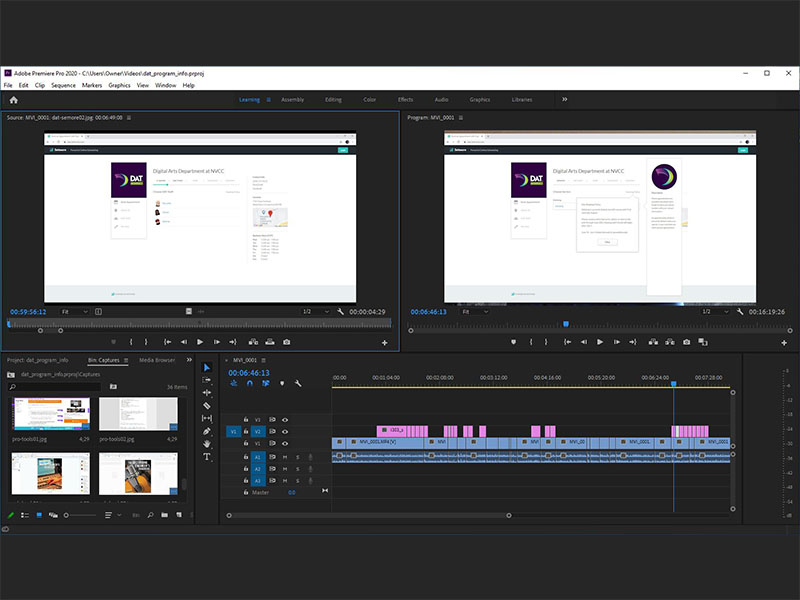Open Program panel hamburger menu
Image resolution: width=800 pixels, height=600 pixels.
pyautogui.click(x=461, y=118)
